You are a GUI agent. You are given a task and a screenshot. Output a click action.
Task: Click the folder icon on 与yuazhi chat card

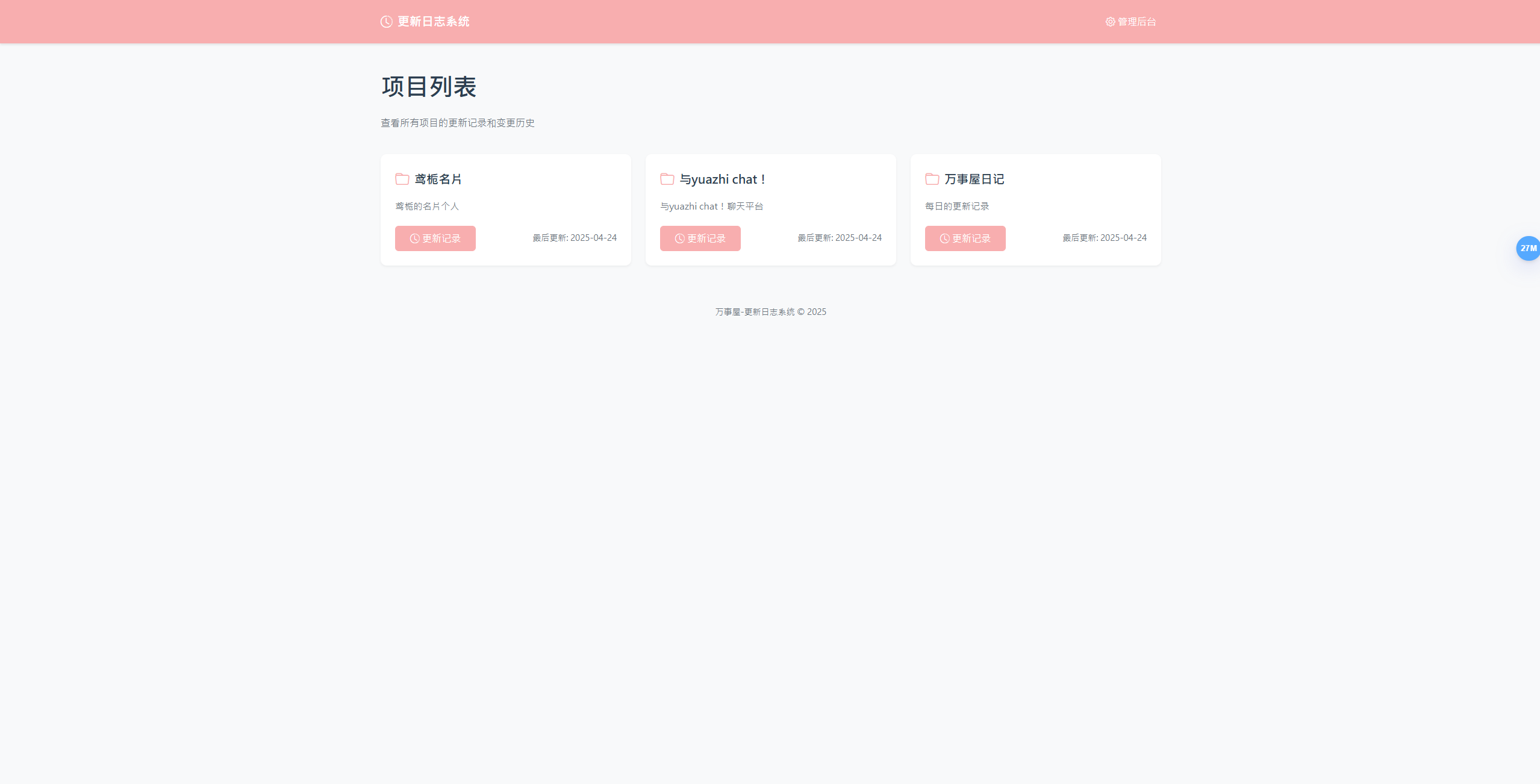[667, 179]
